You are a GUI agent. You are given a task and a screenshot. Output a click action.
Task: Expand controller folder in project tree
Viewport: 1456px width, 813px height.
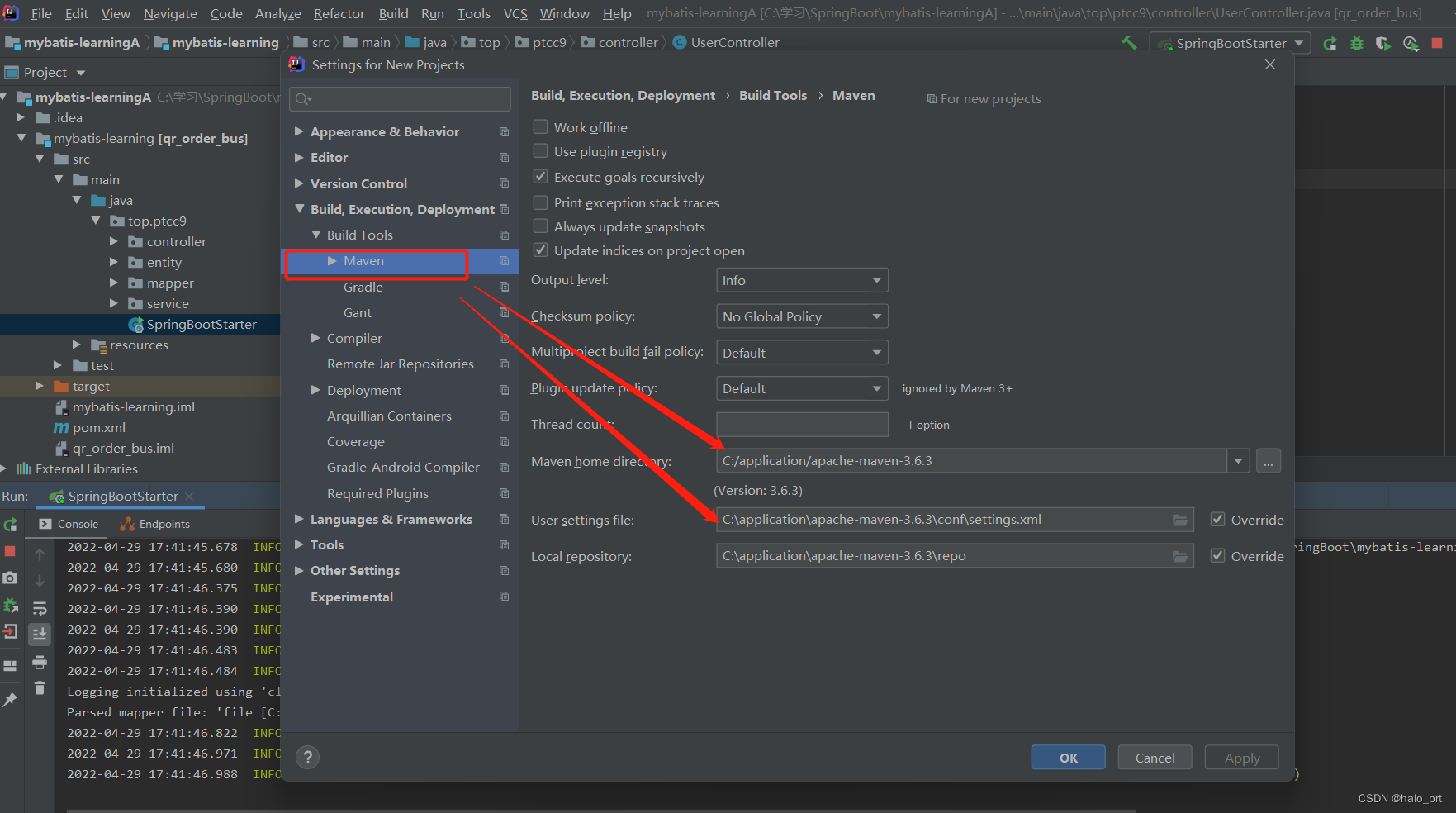coord(114,241)
